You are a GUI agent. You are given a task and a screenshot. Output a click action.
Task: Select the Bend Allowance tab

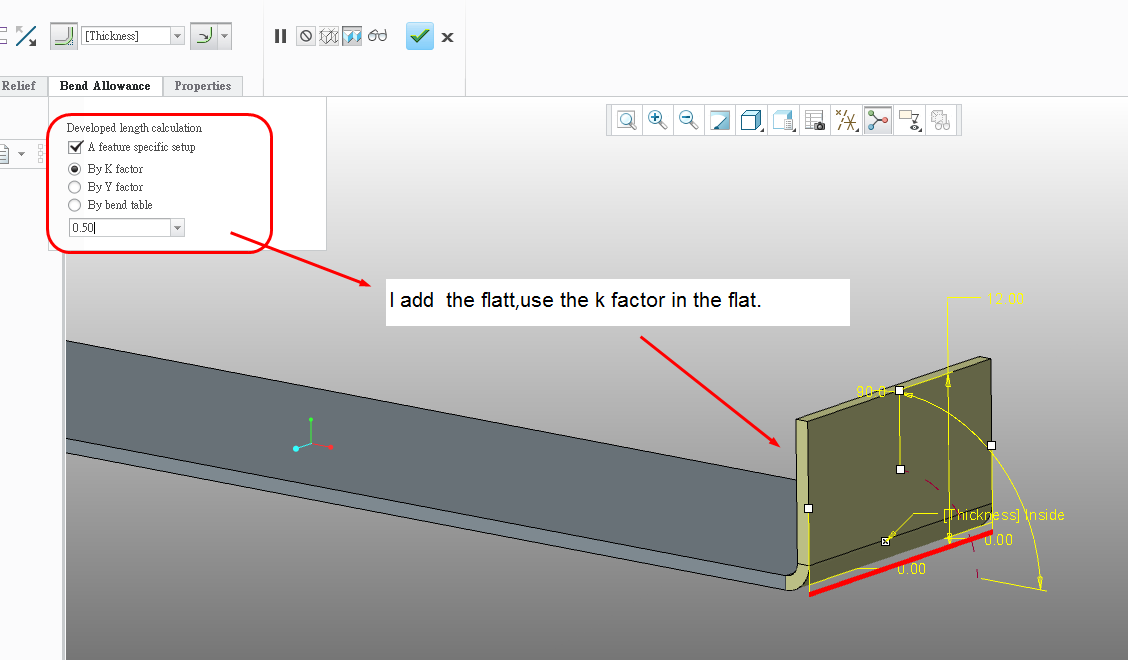(x=105, y=86)
